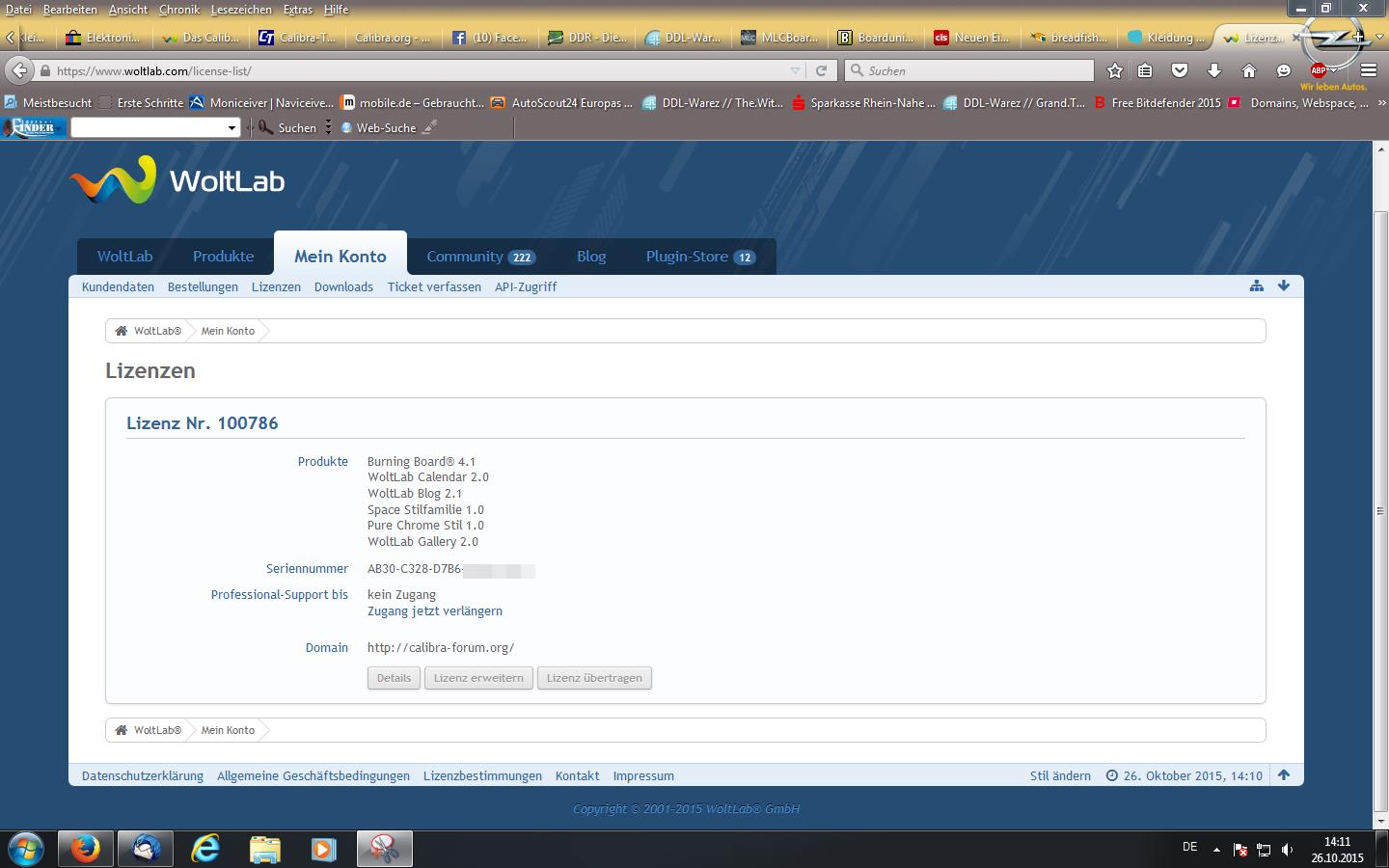Follow the 'Zugang jetzt verlängern' link
1389x868 pixels.
[x=434, y=611]
